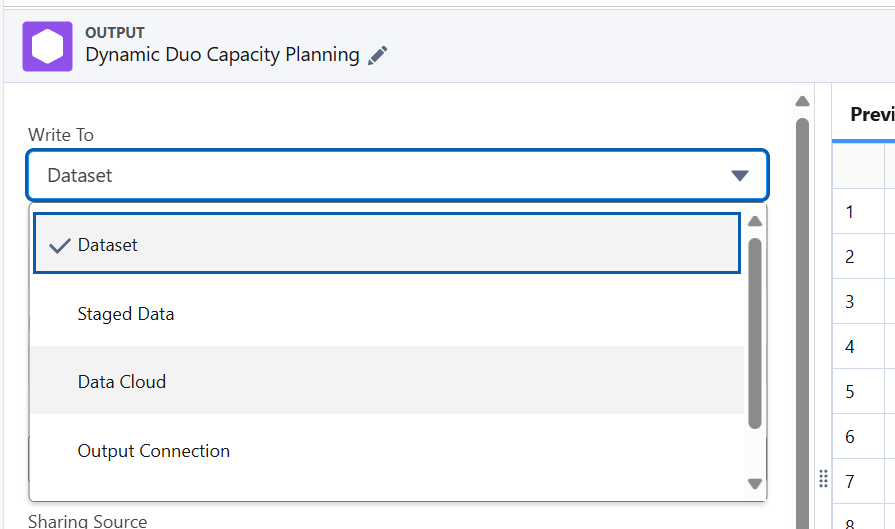
Task: Select row 4 header in preview
Action: [850, 347]
